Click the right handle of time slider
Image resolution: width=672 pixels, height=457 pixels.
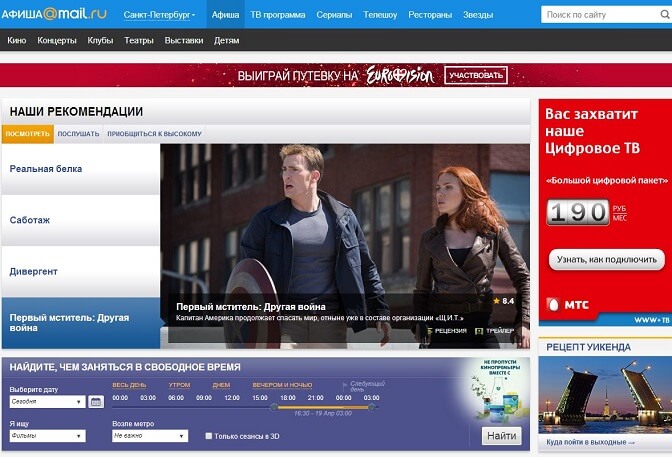[x=372, y=407]
